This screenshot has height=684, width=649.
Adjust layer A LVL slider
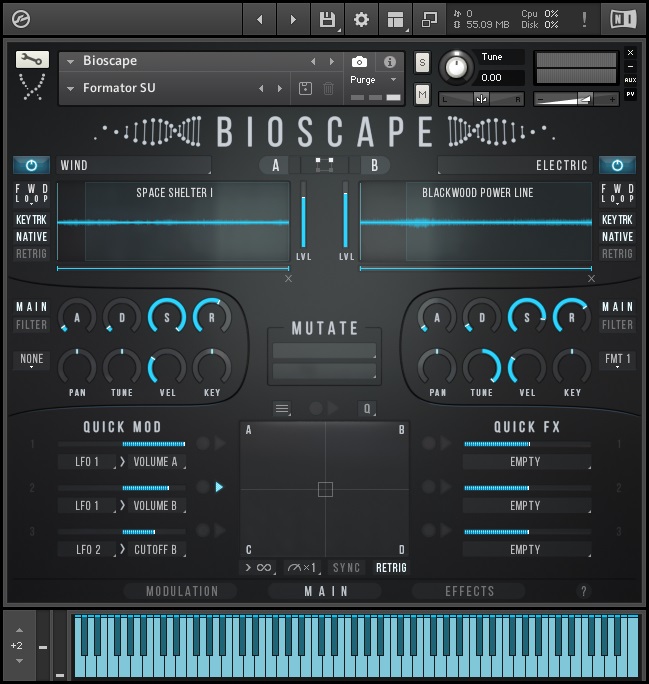coord(304,215)
